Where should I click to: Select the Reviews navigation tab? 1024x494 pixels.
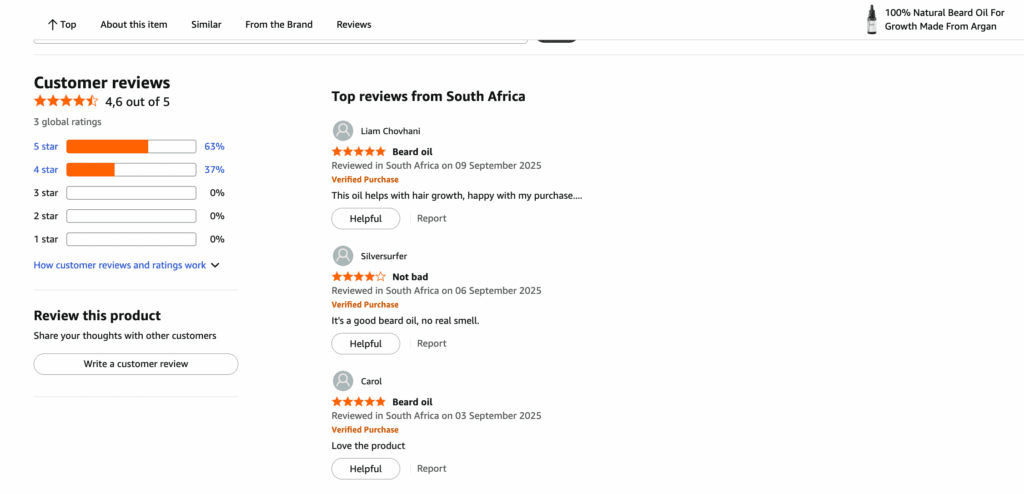[x=354, y=24]
